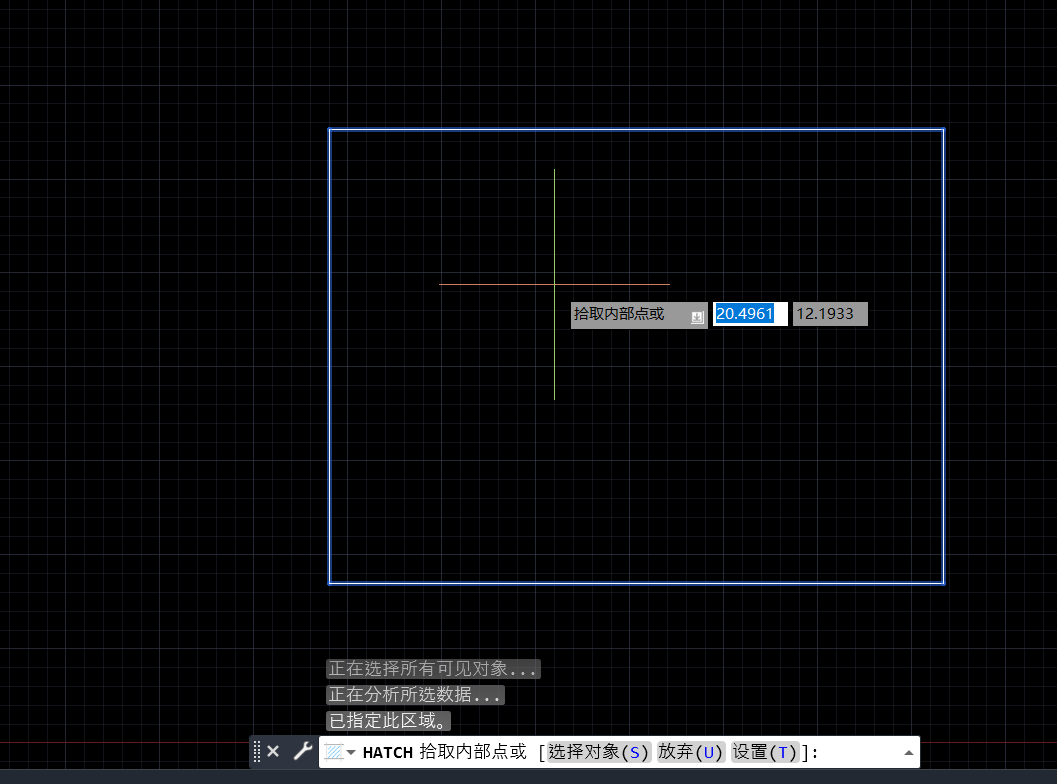Expand command history with the up arrow
The height and width of the screenshot is (784, 1057).
tap(908, 752)
